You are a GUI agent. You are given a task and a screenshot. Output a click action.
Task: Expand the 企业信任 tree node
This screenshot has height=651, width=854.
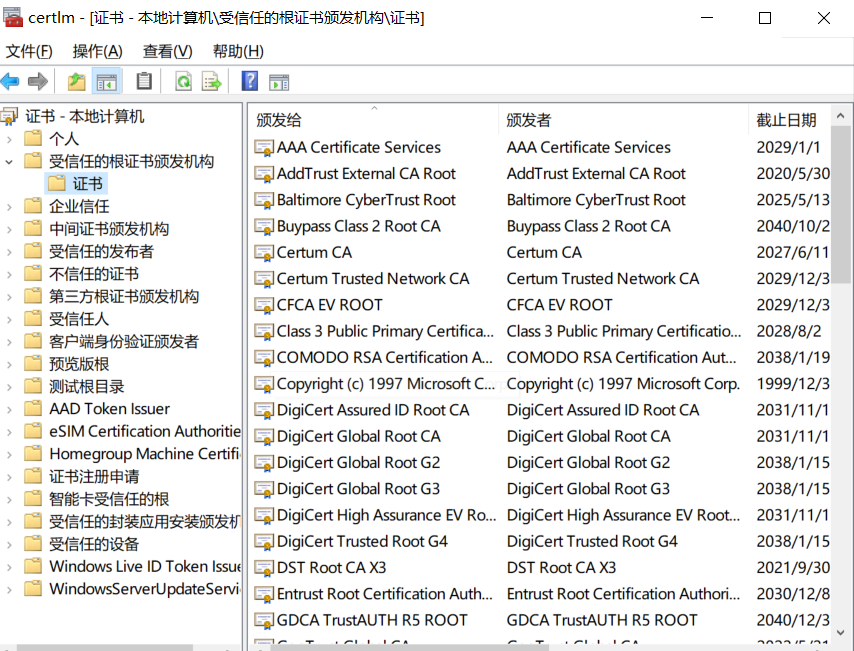[9, 207]
